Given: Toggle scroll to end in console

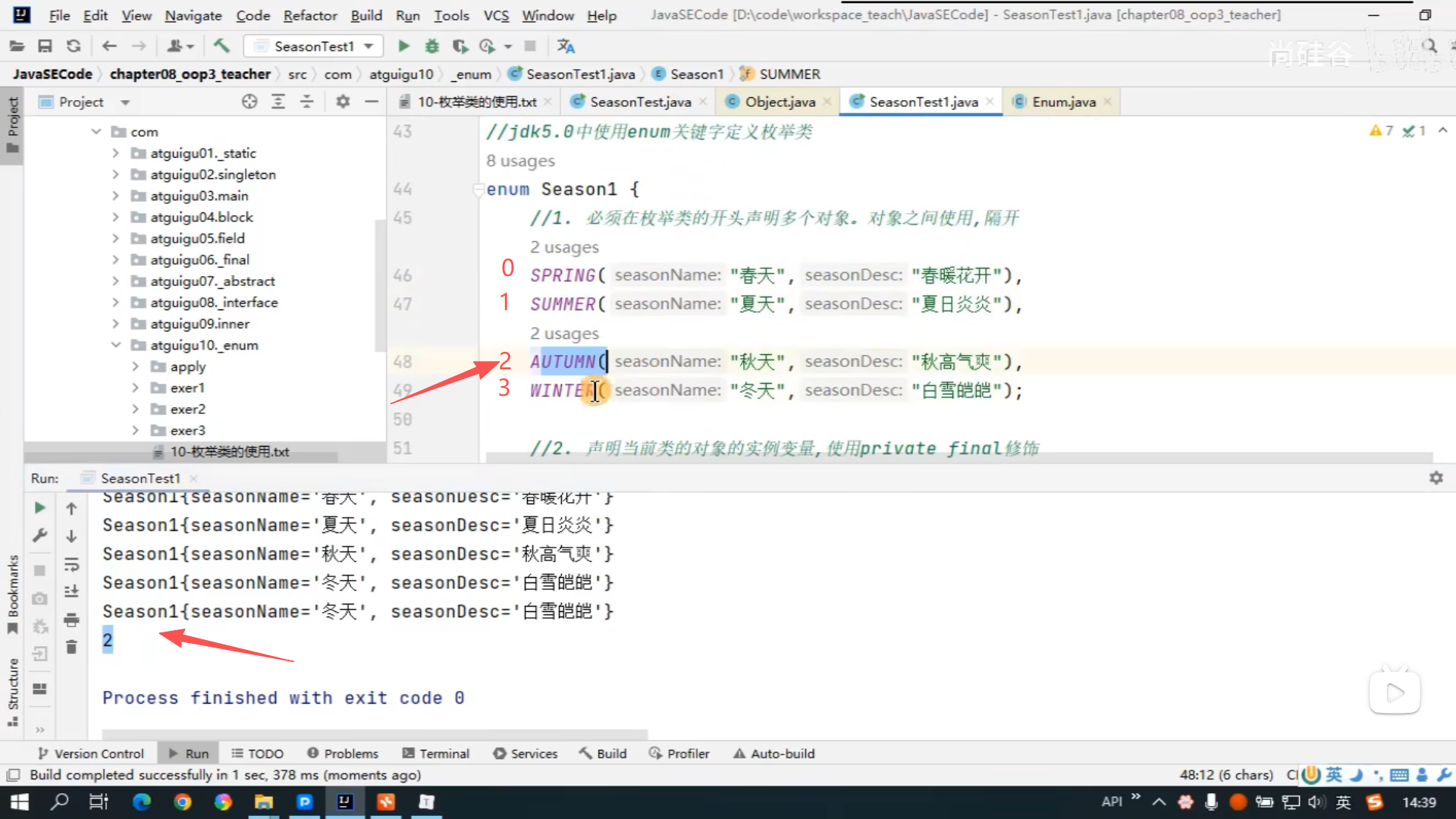Looking at the screenshot, I should pyautogui.click(x=71, y=591).
